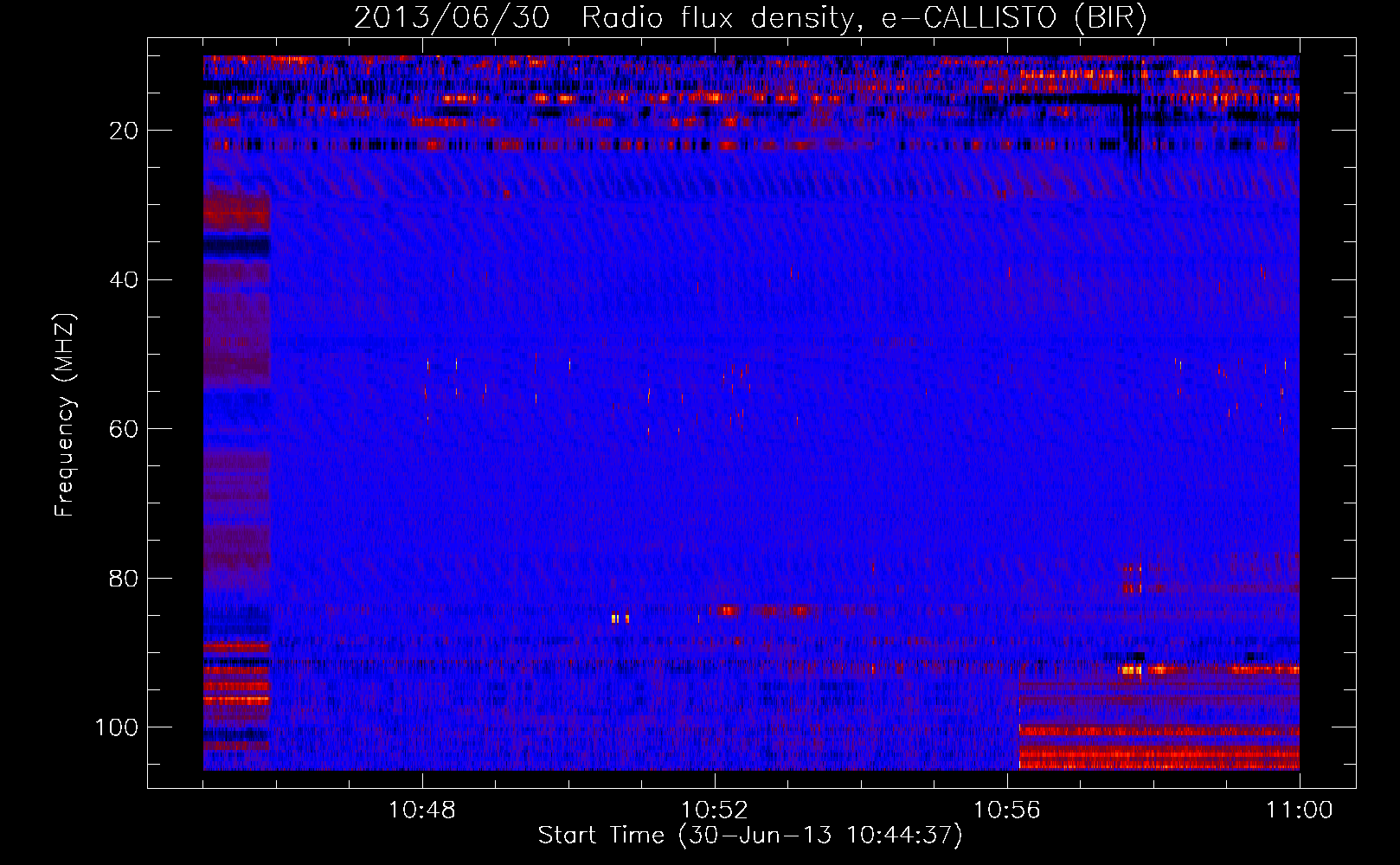Click the 100 MHz frequency tick label
Screen dimensions: 1400x865
coord(117,727)
